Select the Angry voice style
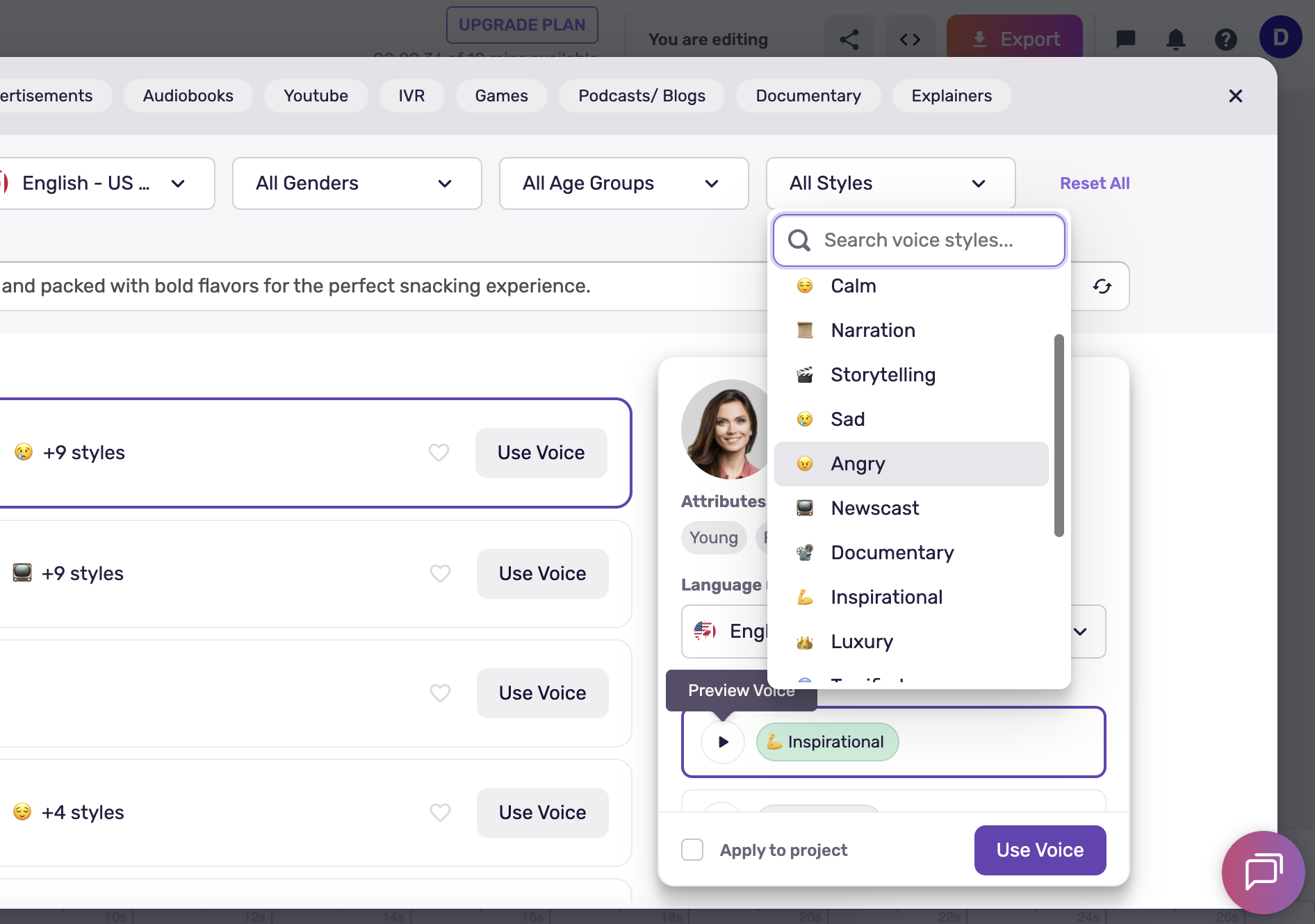1315x924 pixels. (910, 464)
